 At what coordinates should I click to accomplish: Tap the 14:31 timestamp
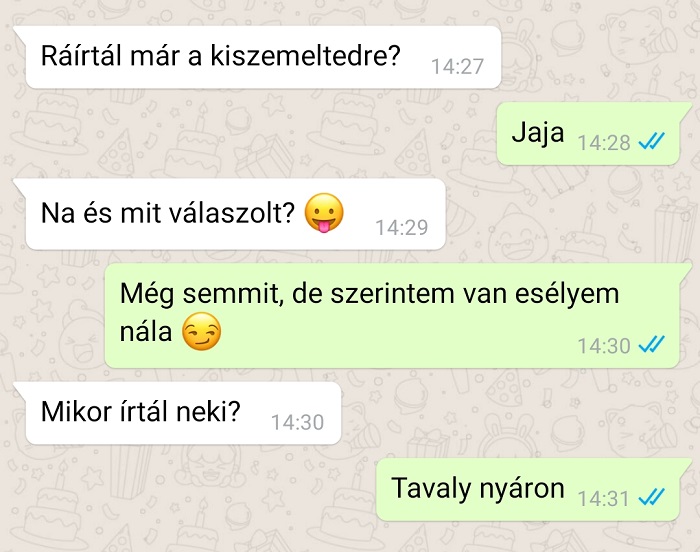click(x=604, y=498)
